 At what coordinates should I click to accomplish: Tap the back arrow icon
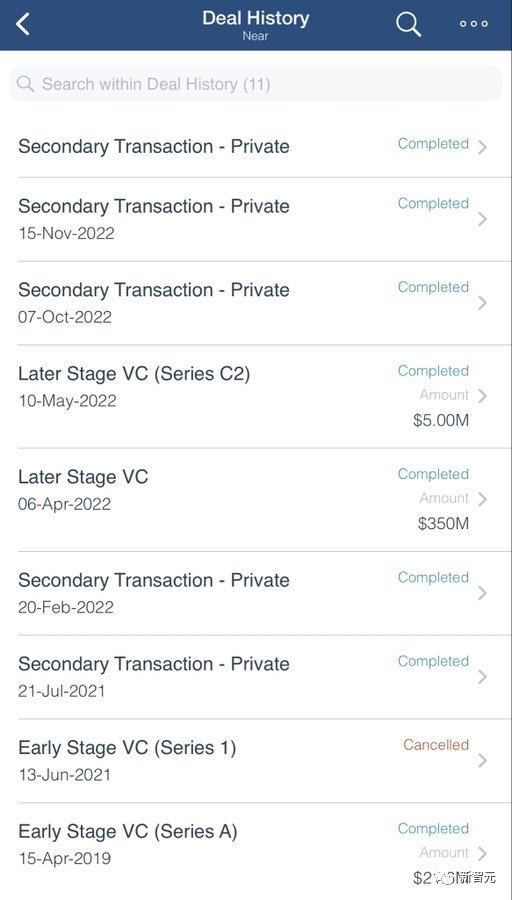tap(22, 24)
